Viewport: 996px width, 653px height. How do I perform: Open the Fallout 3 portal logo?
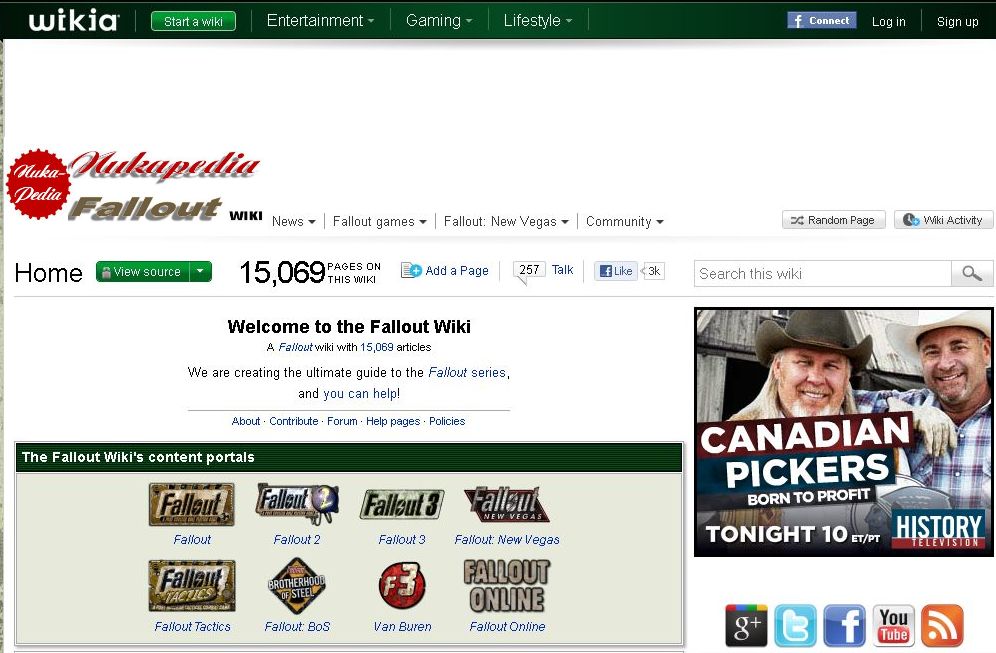402,505
